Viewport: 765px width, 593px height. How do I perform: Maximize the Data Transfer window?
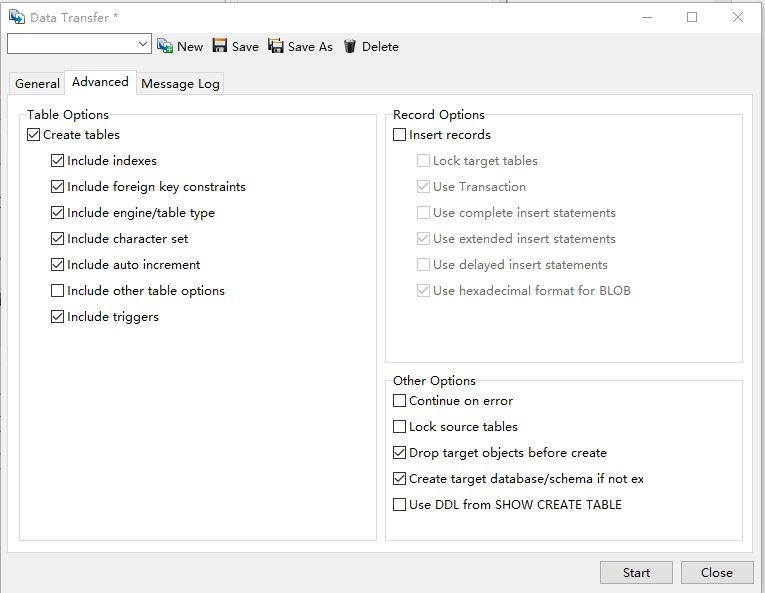coord(692,17)
